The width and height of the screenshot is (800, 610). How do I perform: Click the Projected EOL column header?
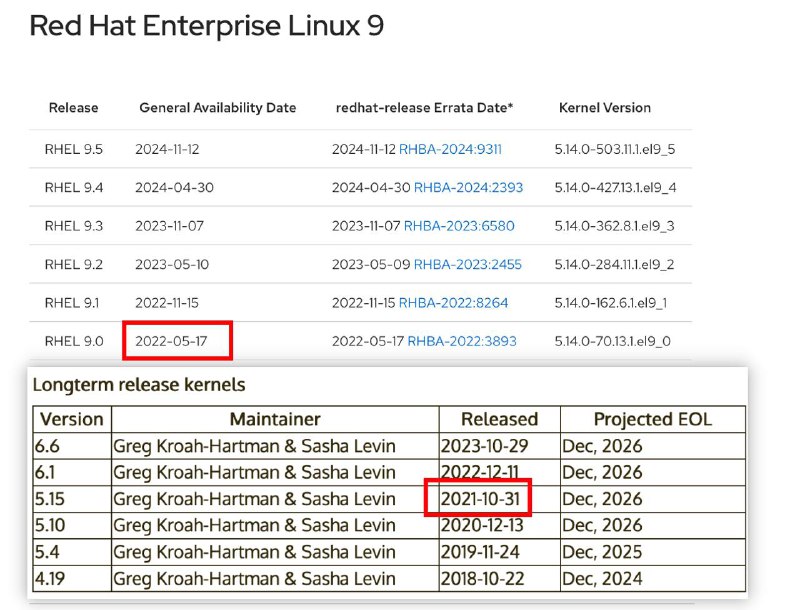pos(652,419)
